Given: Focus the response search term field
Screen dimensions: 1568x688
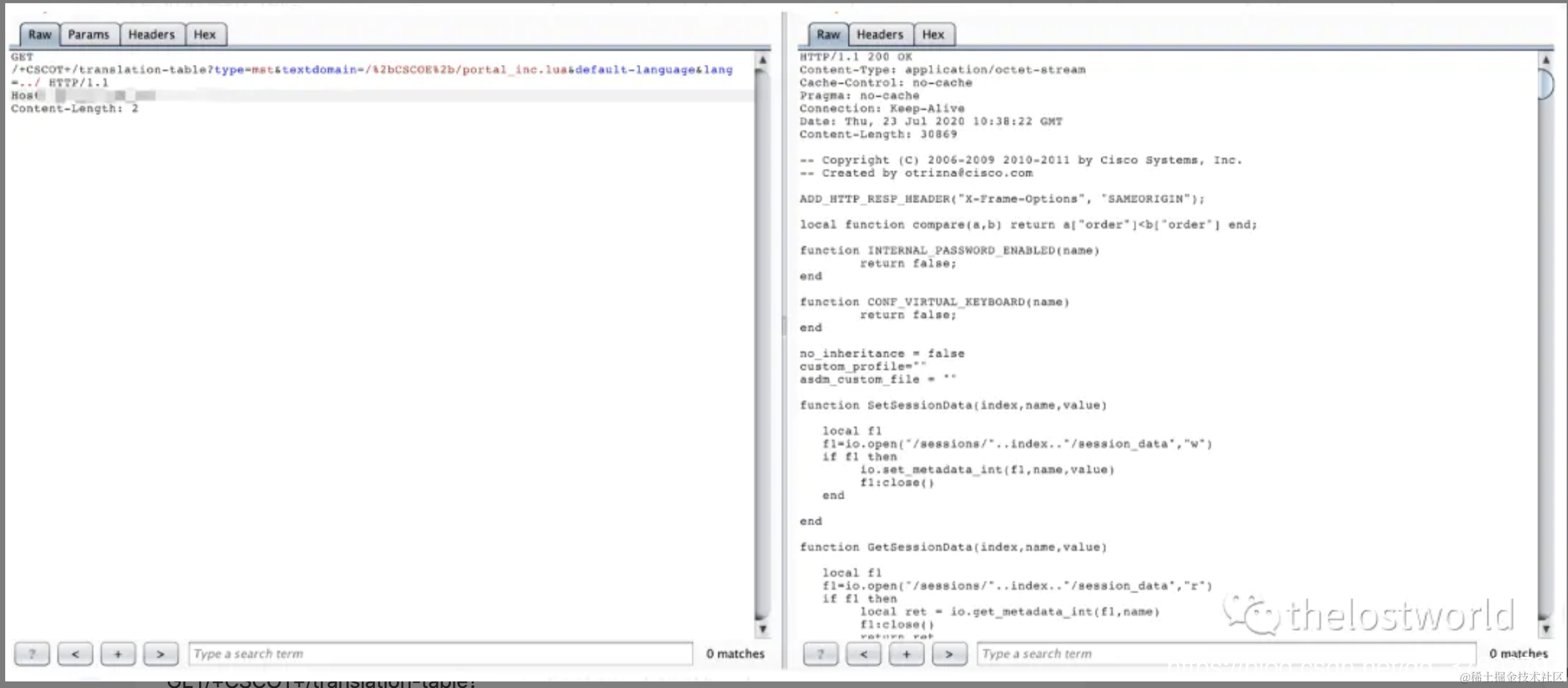Looking at the screenshot, I should coord(1226,654).
